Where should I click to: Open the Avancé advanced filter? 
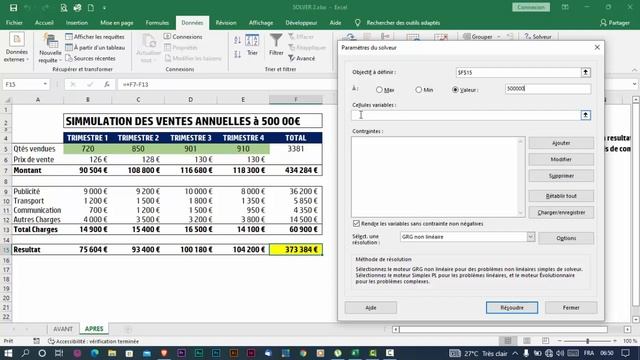point(301,58)
